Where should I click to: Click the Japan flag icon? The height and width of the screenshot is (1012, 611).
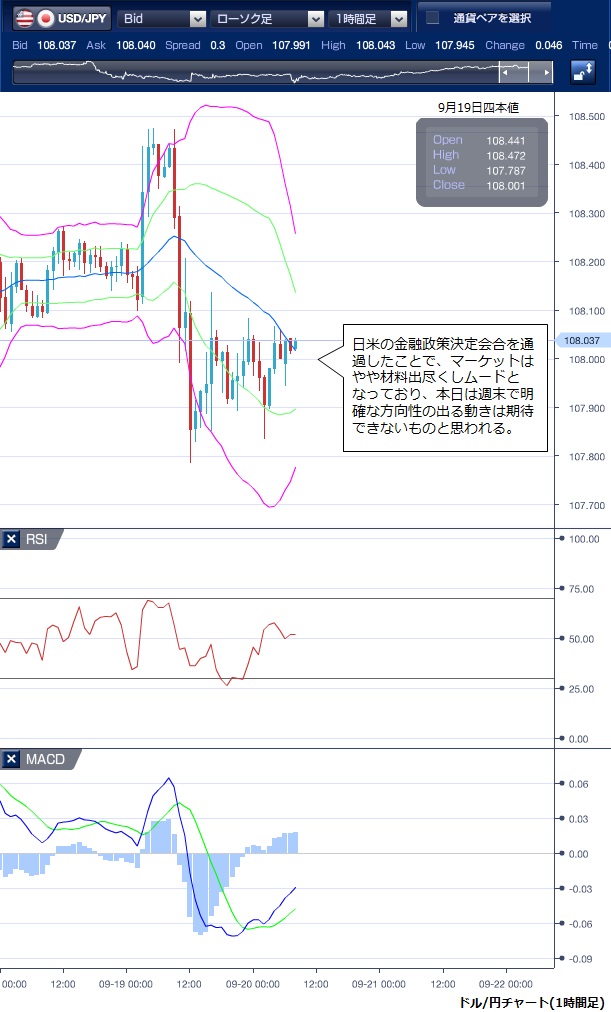(x=45, y=18)
